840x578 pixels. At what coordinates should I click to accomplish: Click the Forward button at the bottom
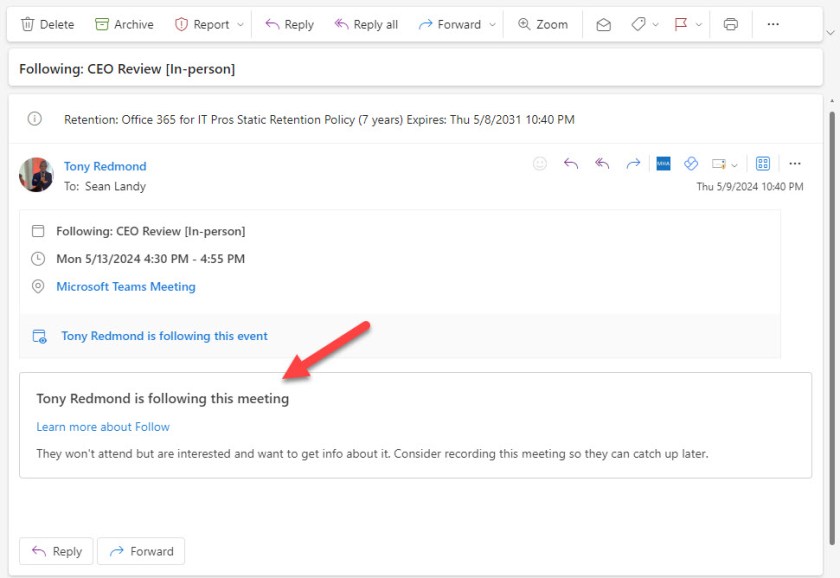[x=141, y=551]
